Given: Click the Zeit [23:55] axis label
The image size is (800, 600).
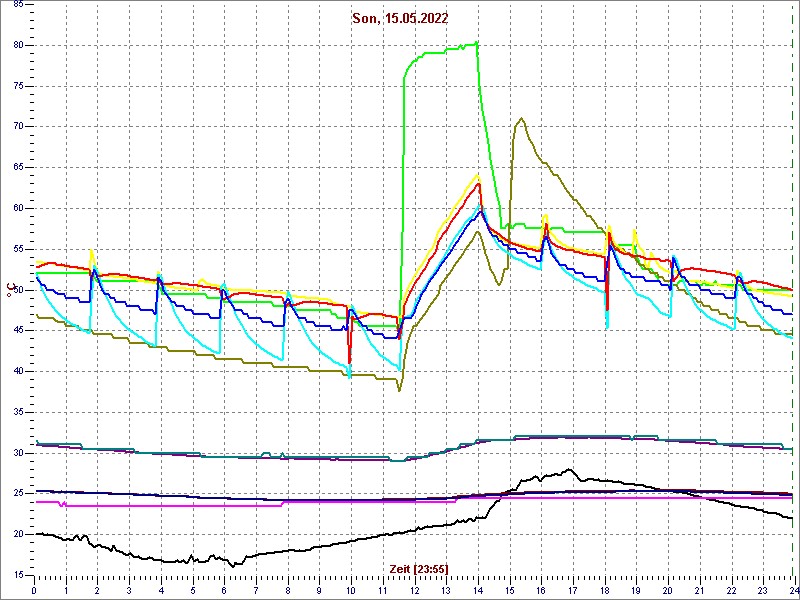Looking at the screenshot, I should 419,569.
